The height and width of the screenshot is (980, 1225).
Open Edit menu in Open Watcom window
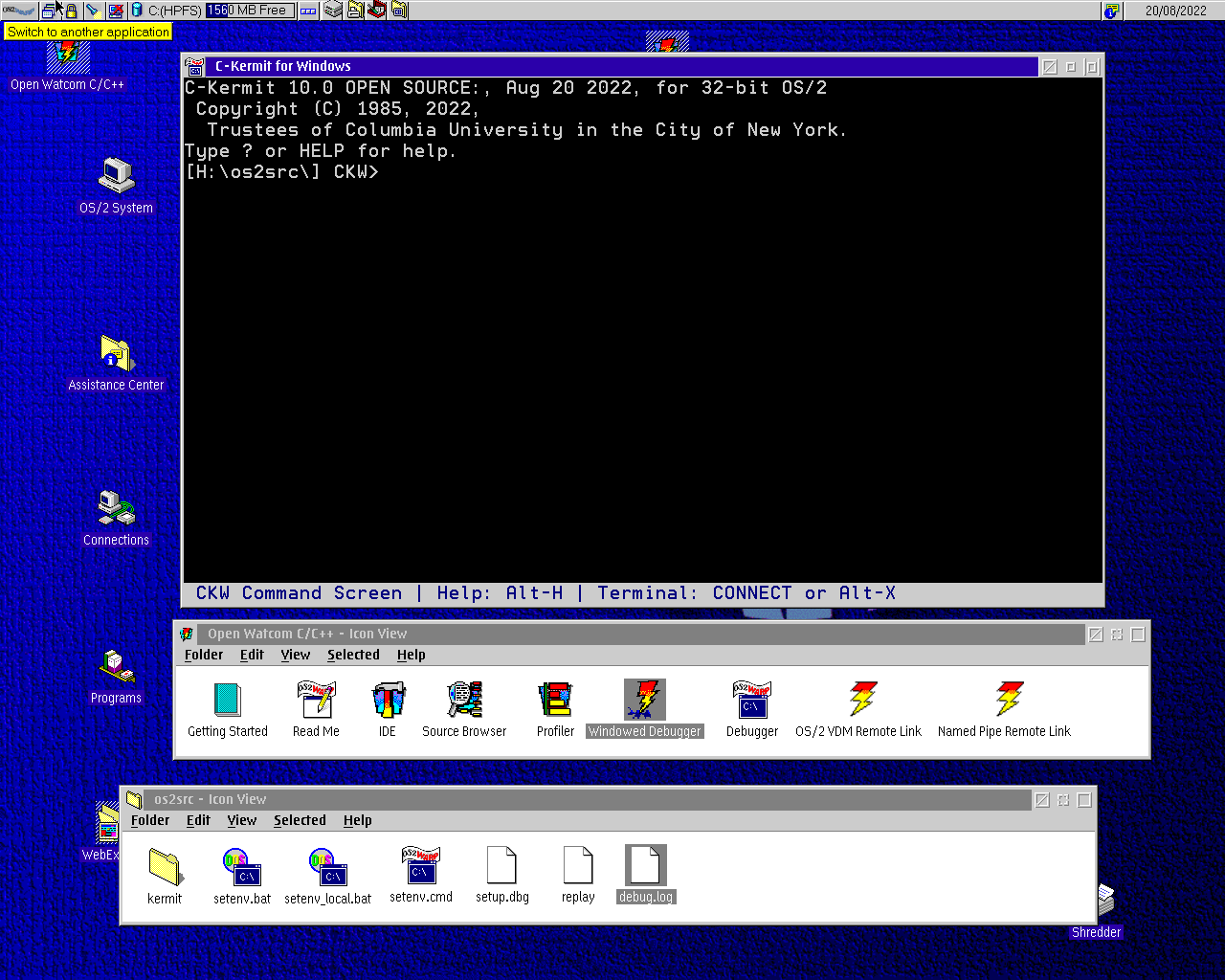pyautogui.click(x=252, y=655)
